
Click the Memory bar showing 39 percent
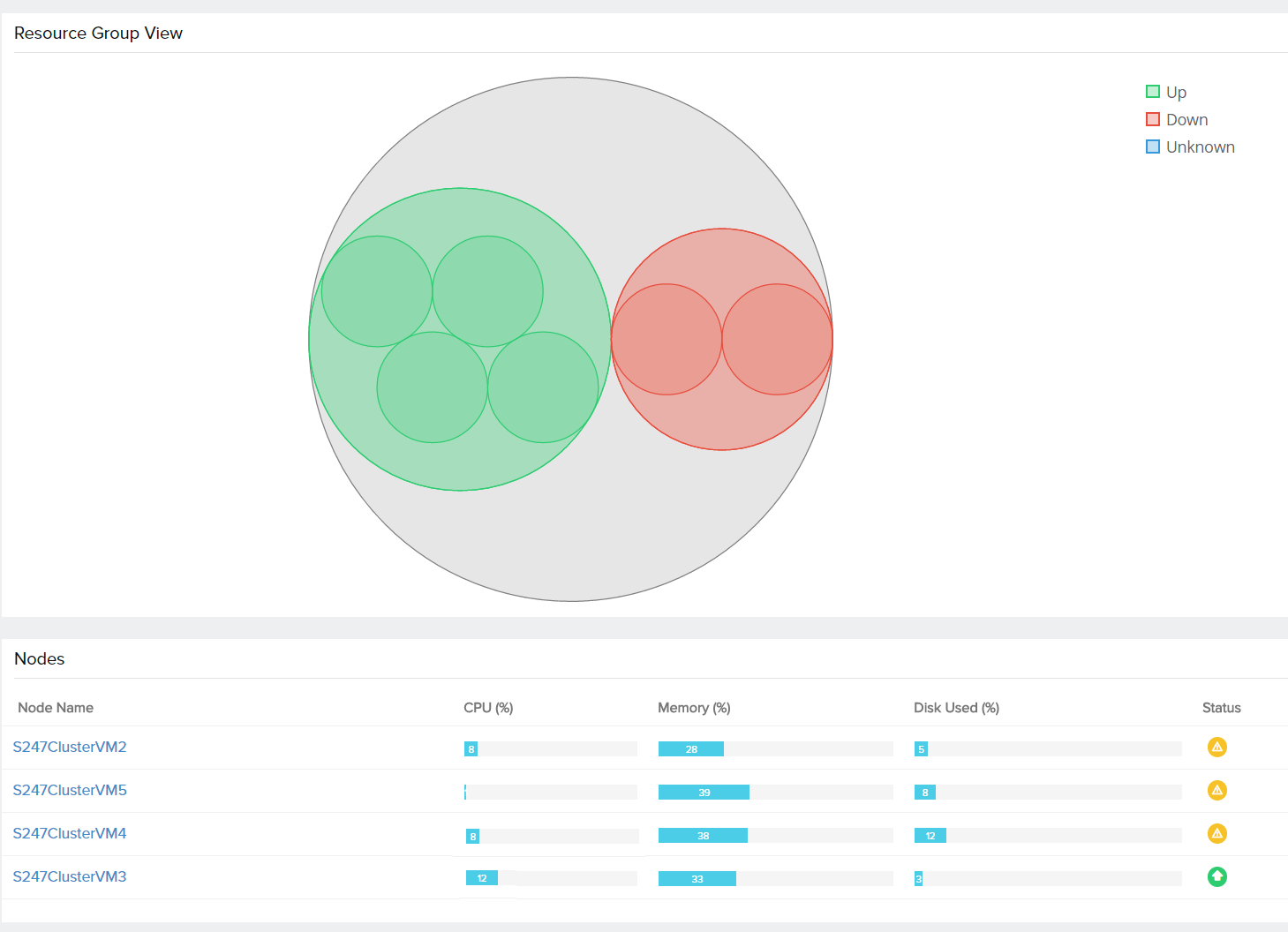[704, 793]
